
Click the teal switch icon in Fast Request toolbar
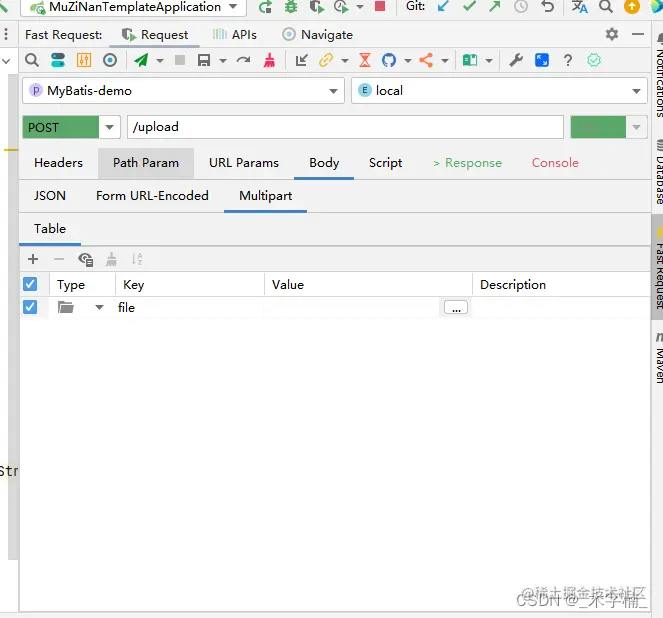[x=58, y=60]
